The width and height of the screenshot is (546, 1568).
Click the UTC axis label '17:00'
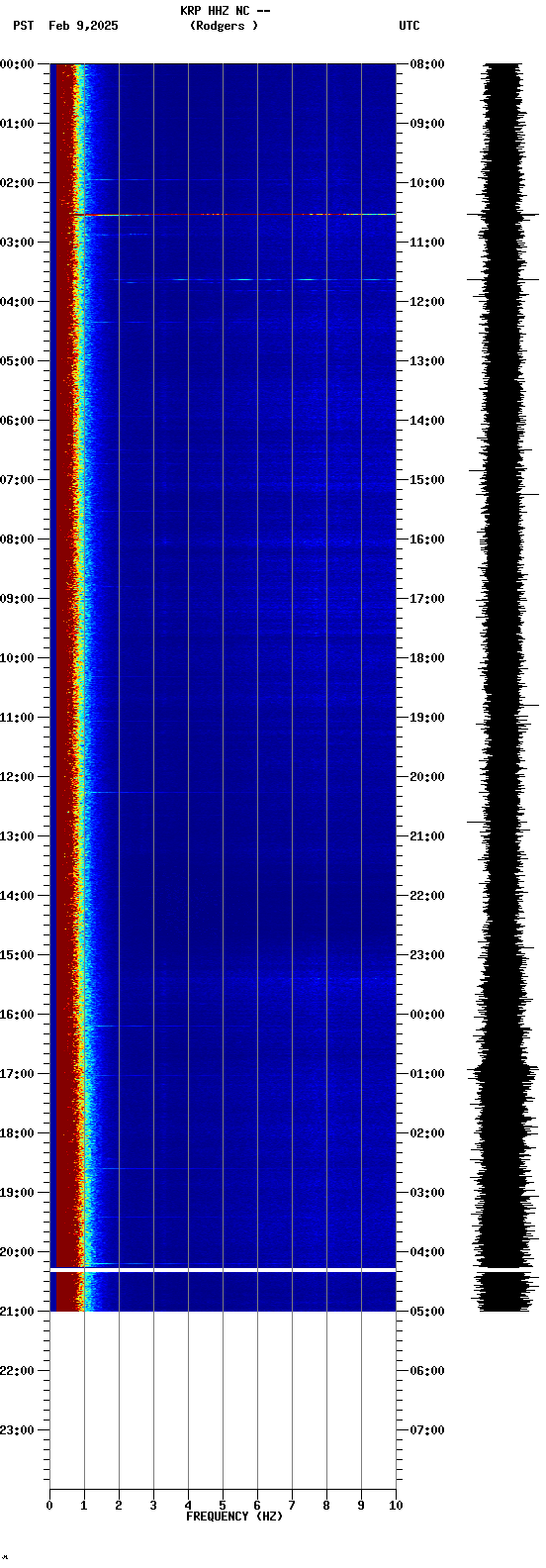427,599
